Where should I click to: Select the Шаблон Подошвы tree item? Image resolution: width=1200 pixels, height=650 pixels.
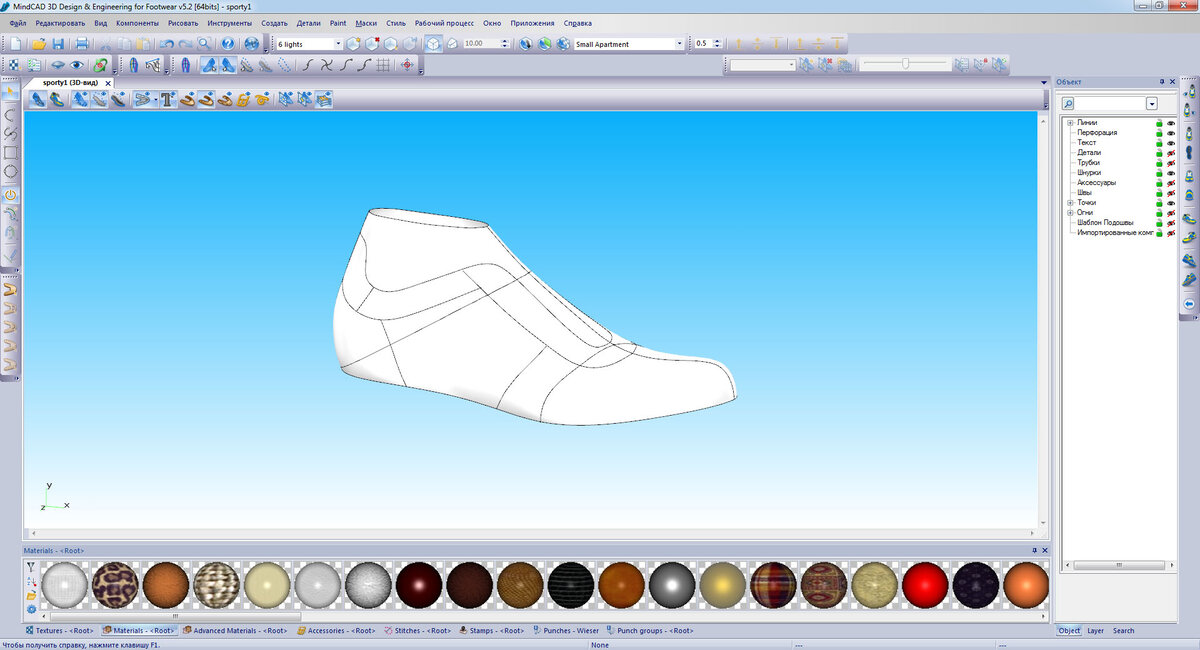pyautogui.click(x=1105, y=223)
